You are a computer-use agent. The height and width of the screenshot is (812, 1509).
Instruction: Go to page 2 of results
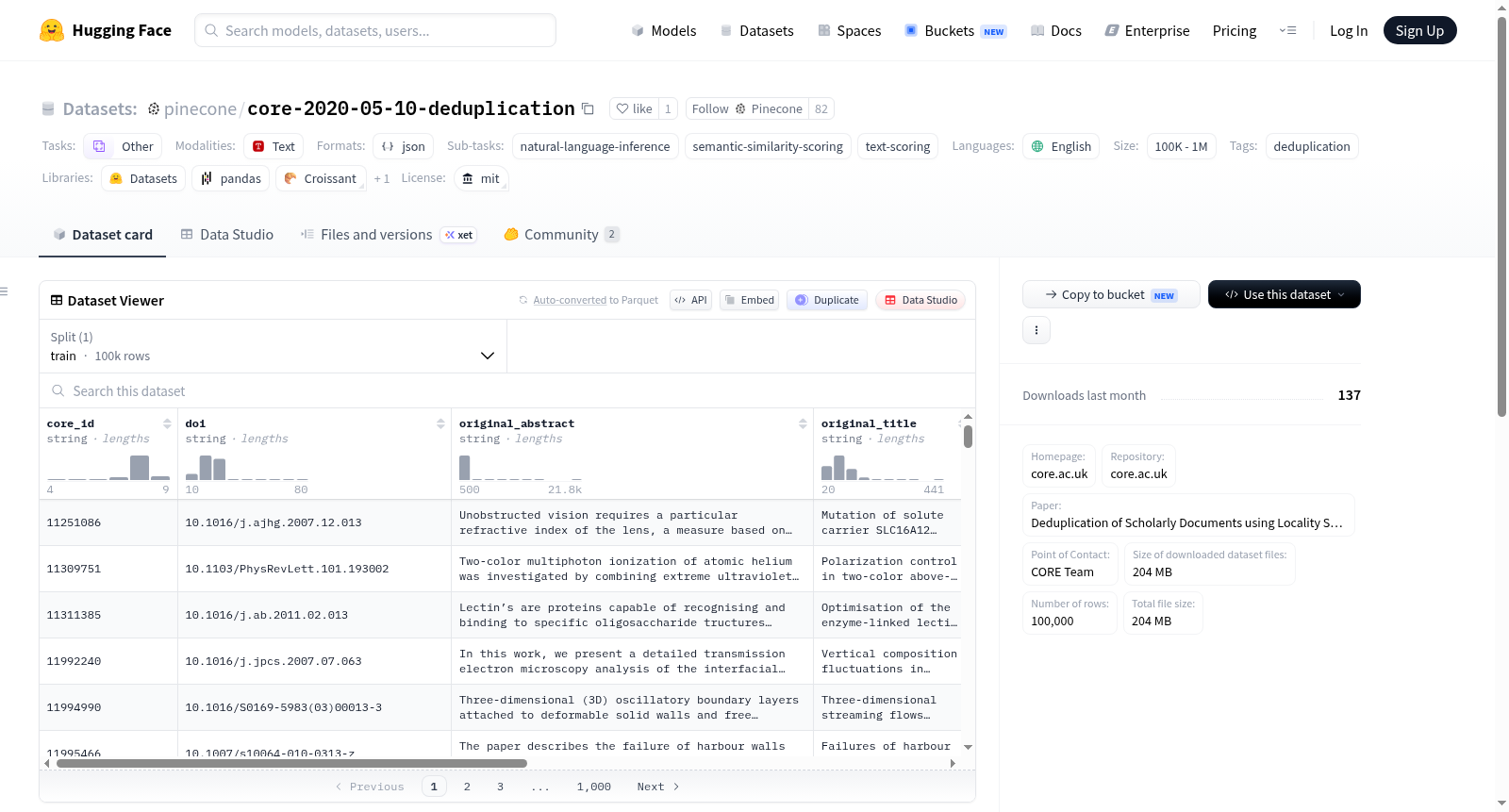tap(467, 787)
